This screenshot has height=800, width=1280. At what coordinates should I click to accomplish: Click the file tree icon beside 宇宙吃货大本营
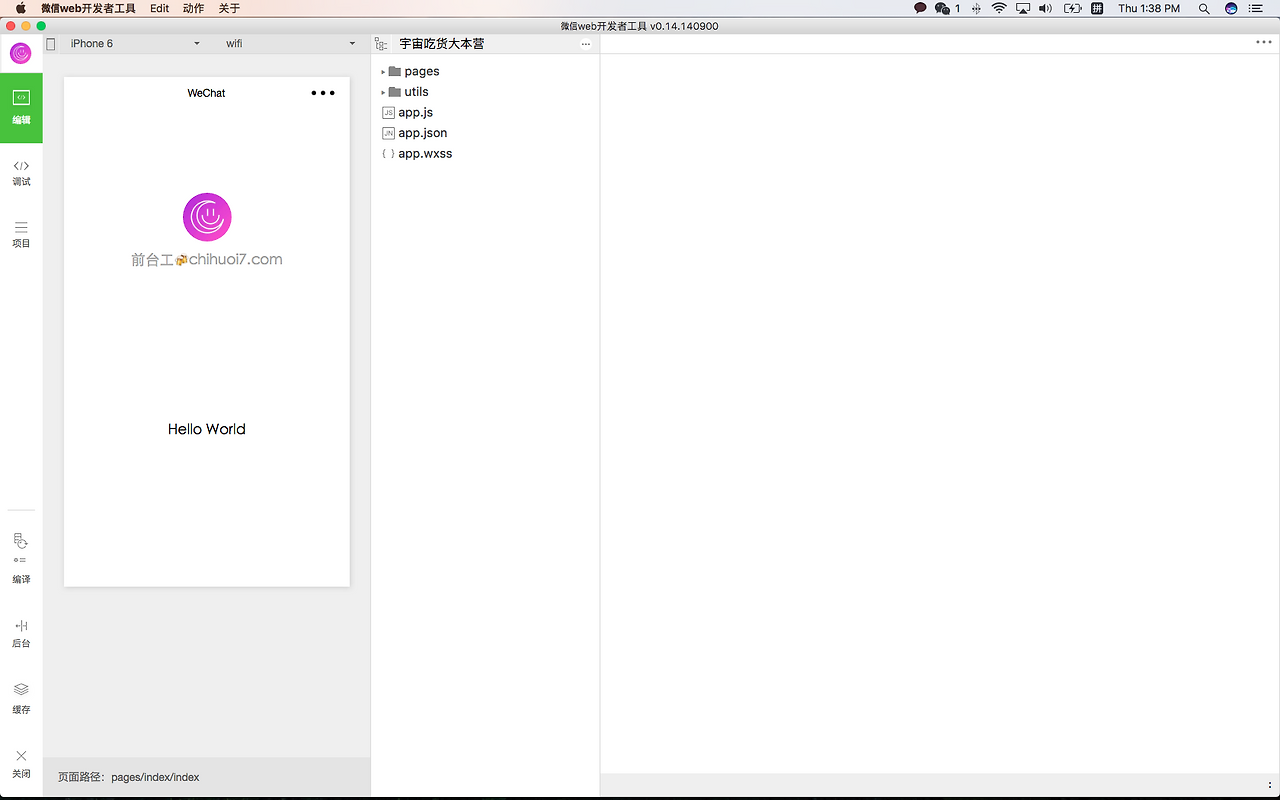[381, 44]
